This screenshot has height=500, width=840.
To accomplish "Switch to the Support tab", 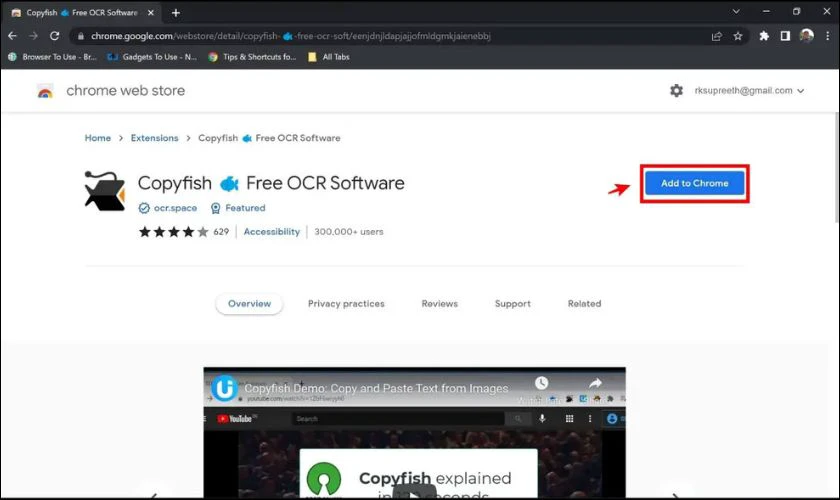I will click(513, 303).
